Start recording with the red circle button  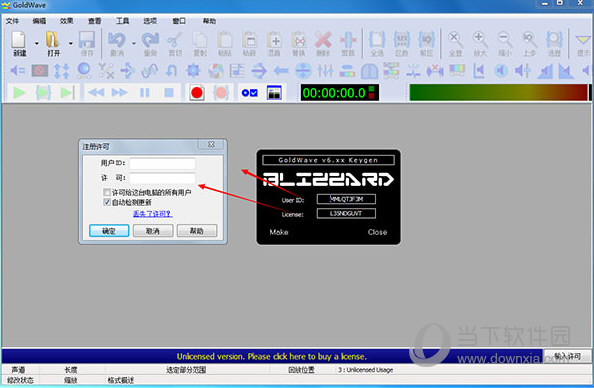tap(197, 93)
